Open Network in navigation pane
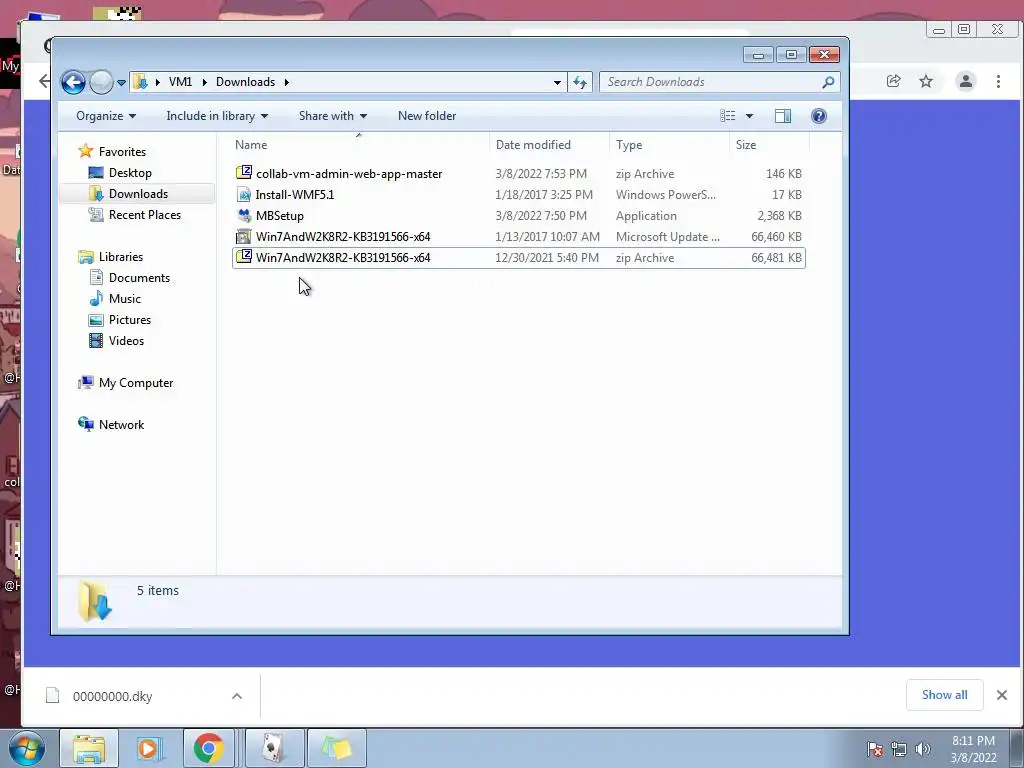 pyautogui.click(x=121, y=424)
